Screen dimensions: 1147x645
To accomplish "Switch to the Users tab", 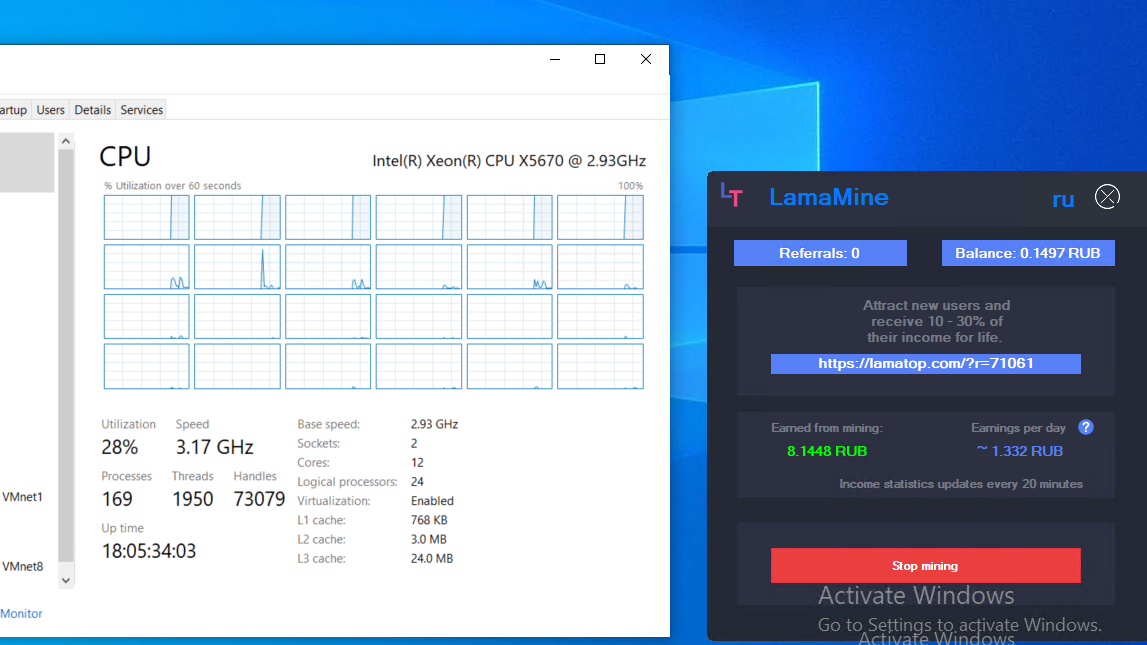I will [50, 110].
